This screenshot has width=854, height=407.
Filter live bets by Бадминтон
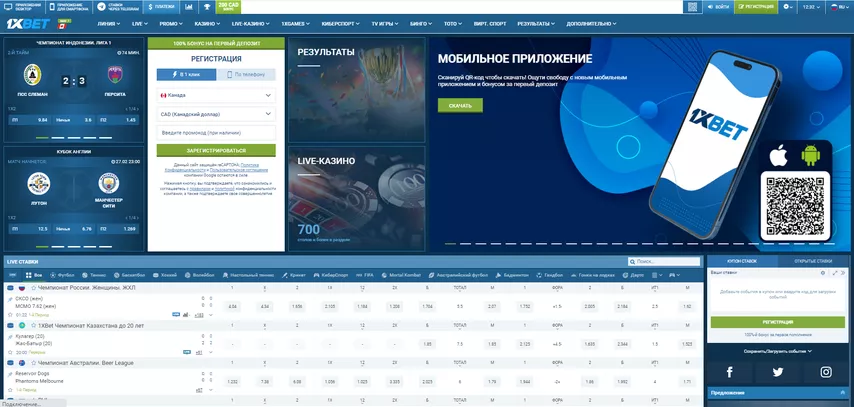513,275
